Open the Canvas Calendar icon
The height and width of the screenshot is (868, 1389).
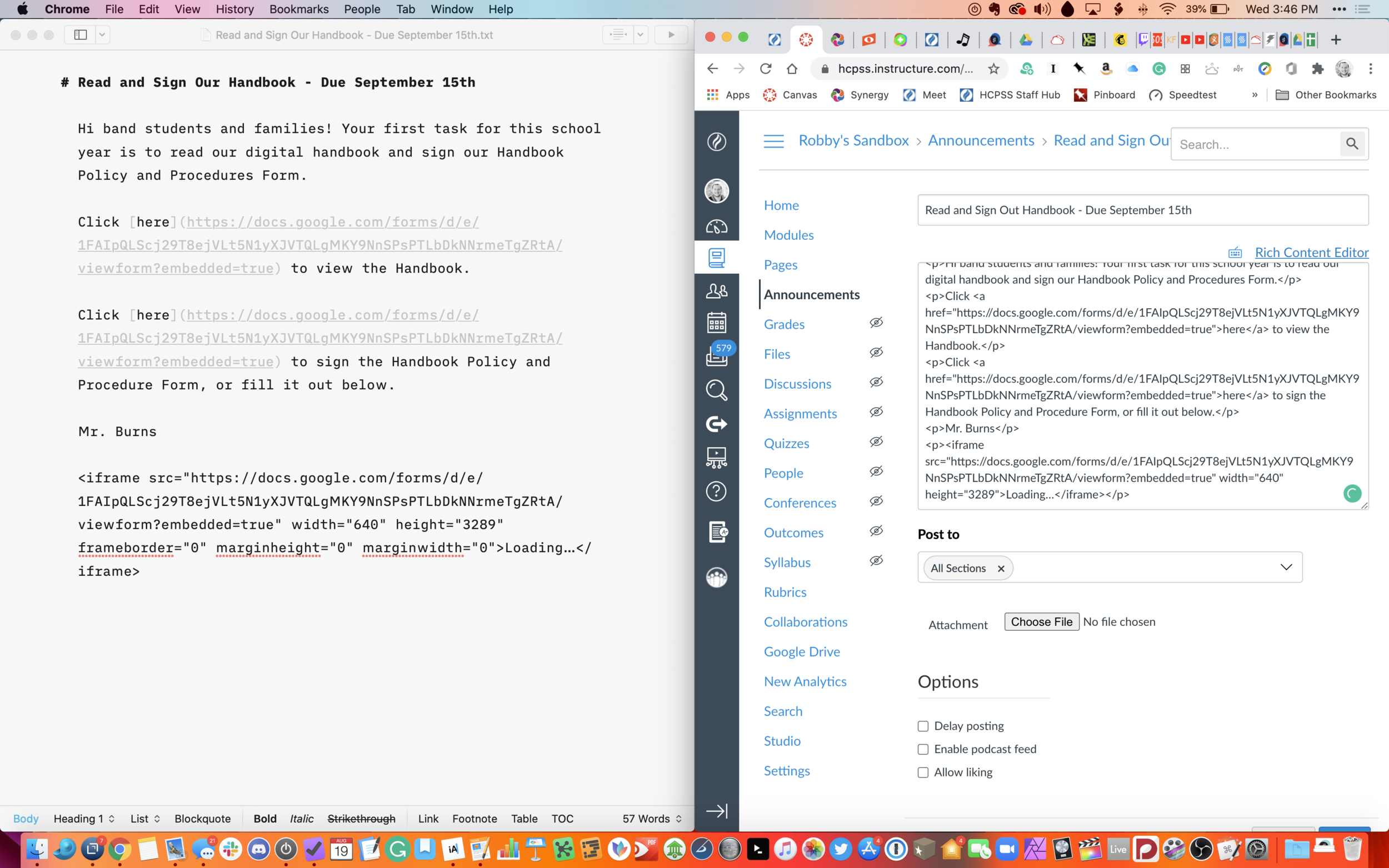717,322
